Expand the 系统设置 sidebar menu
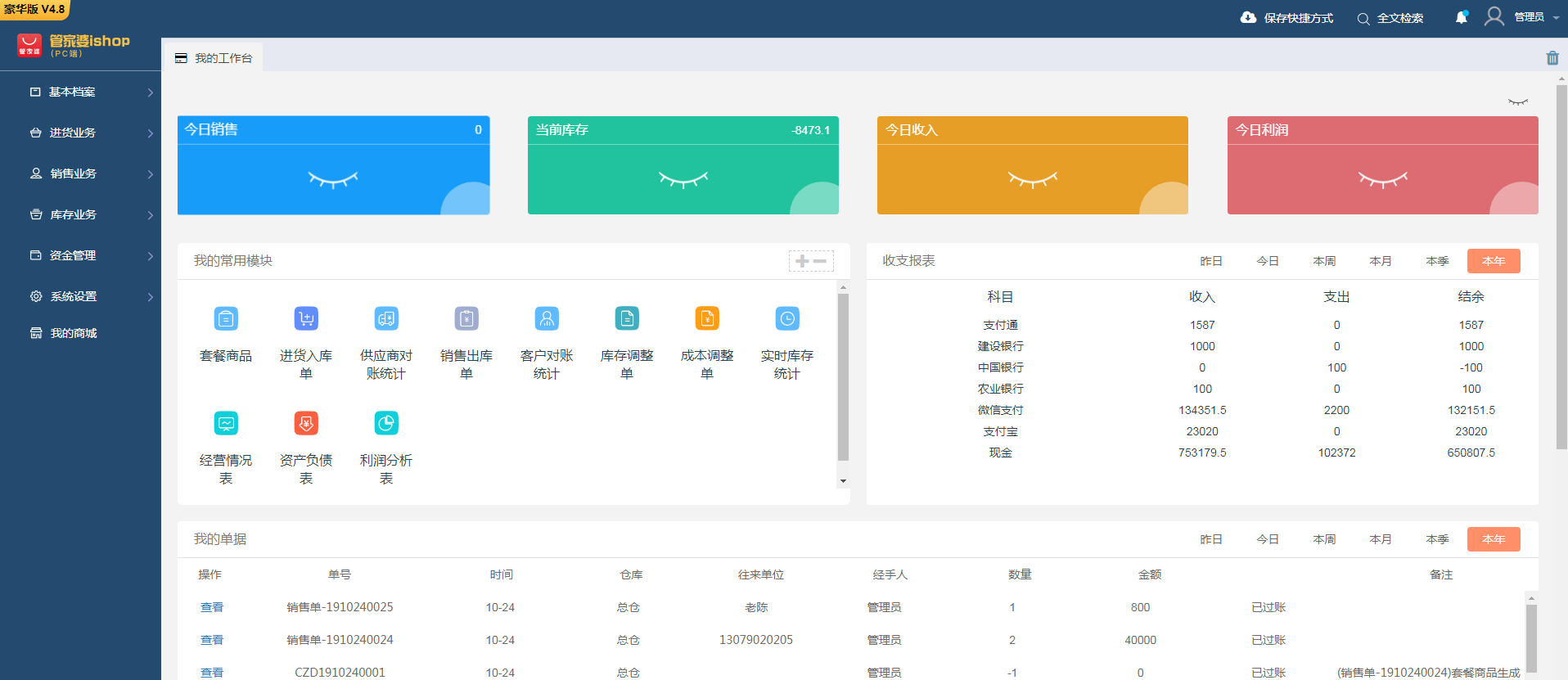This screenshot has height=680, width=1568. point(81,296)
